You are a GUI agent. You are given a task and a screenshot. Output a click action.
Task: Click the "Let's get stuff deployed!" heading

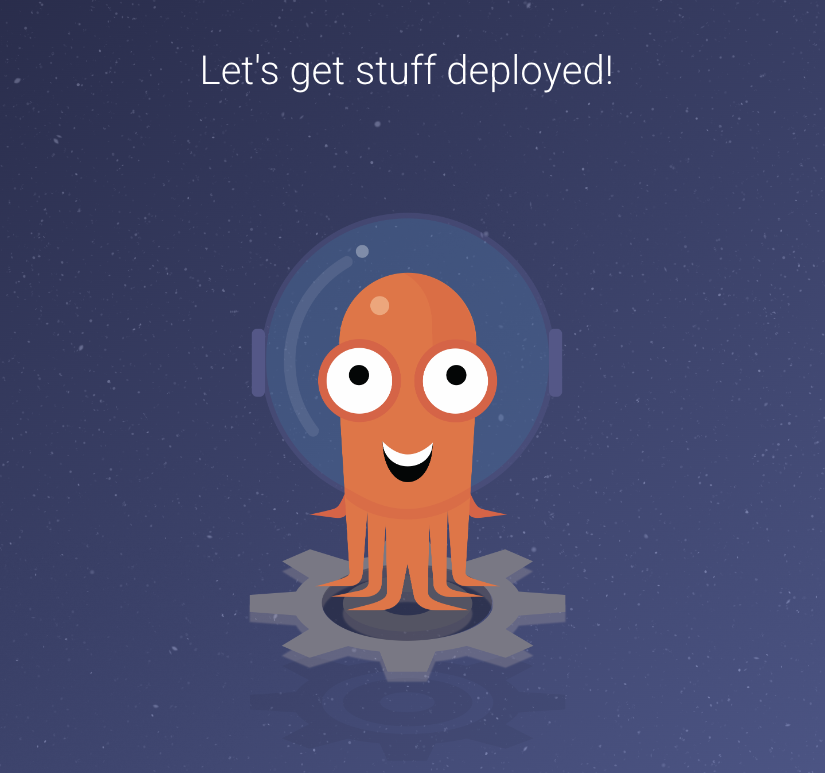407,71
